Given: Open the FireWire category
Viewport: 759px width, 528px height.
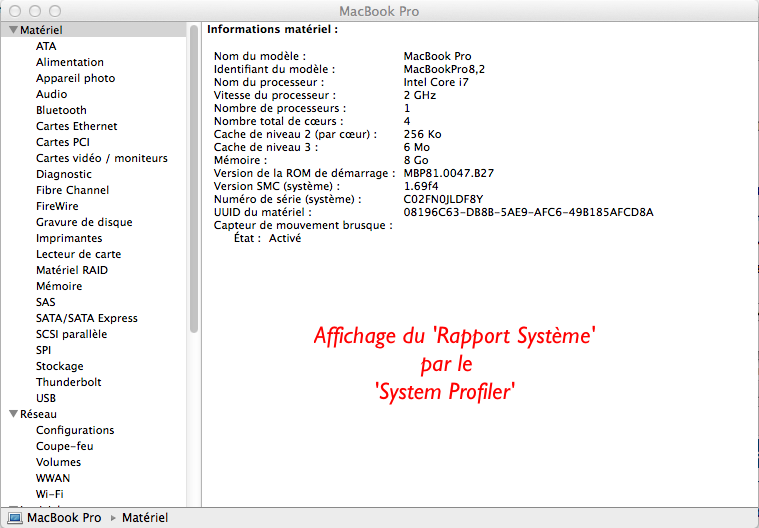Looking at the screenshot, I should pos(57,206).
